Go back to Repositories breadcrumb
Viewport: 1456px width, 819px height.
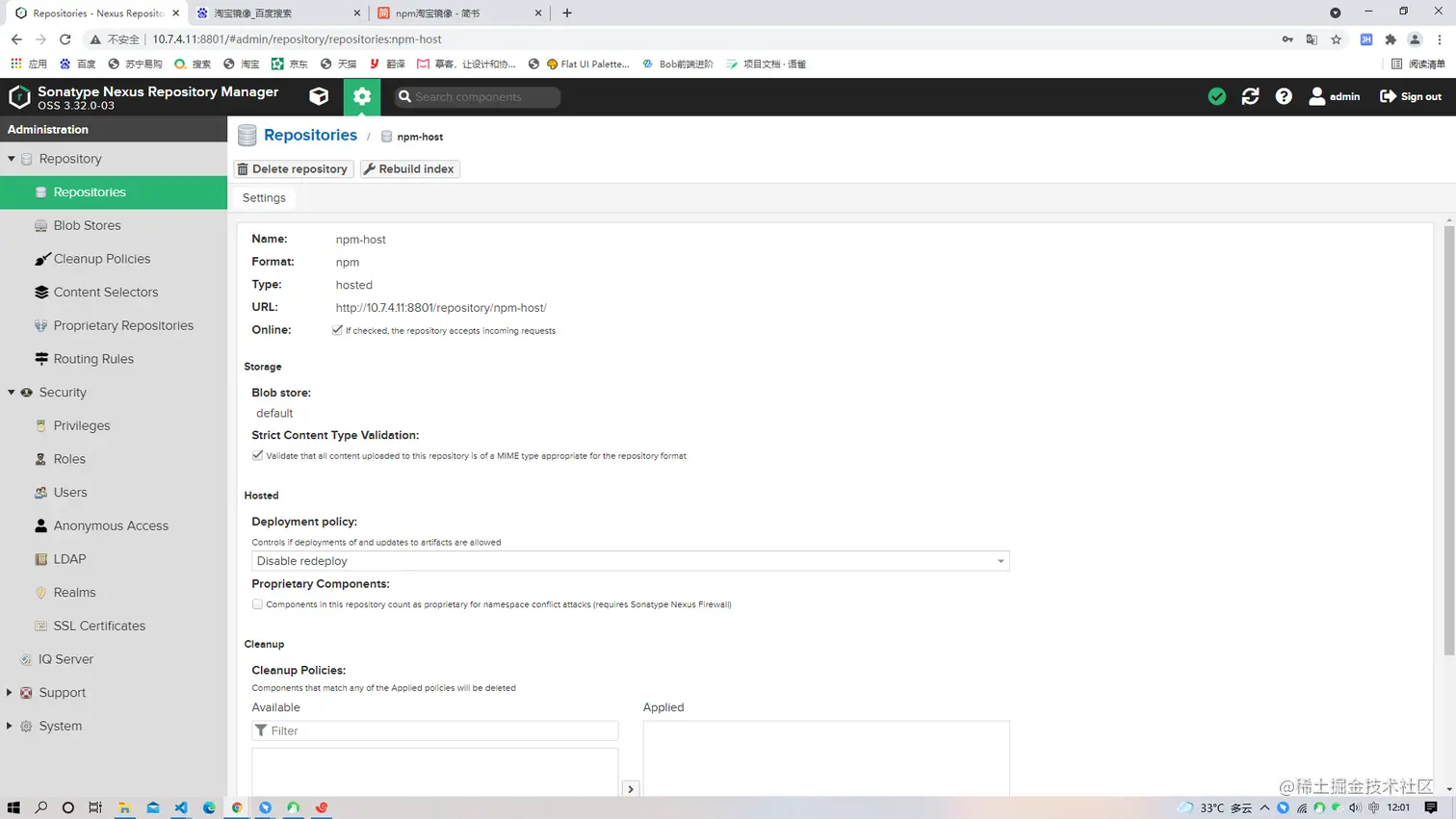[x=310, y=136]
